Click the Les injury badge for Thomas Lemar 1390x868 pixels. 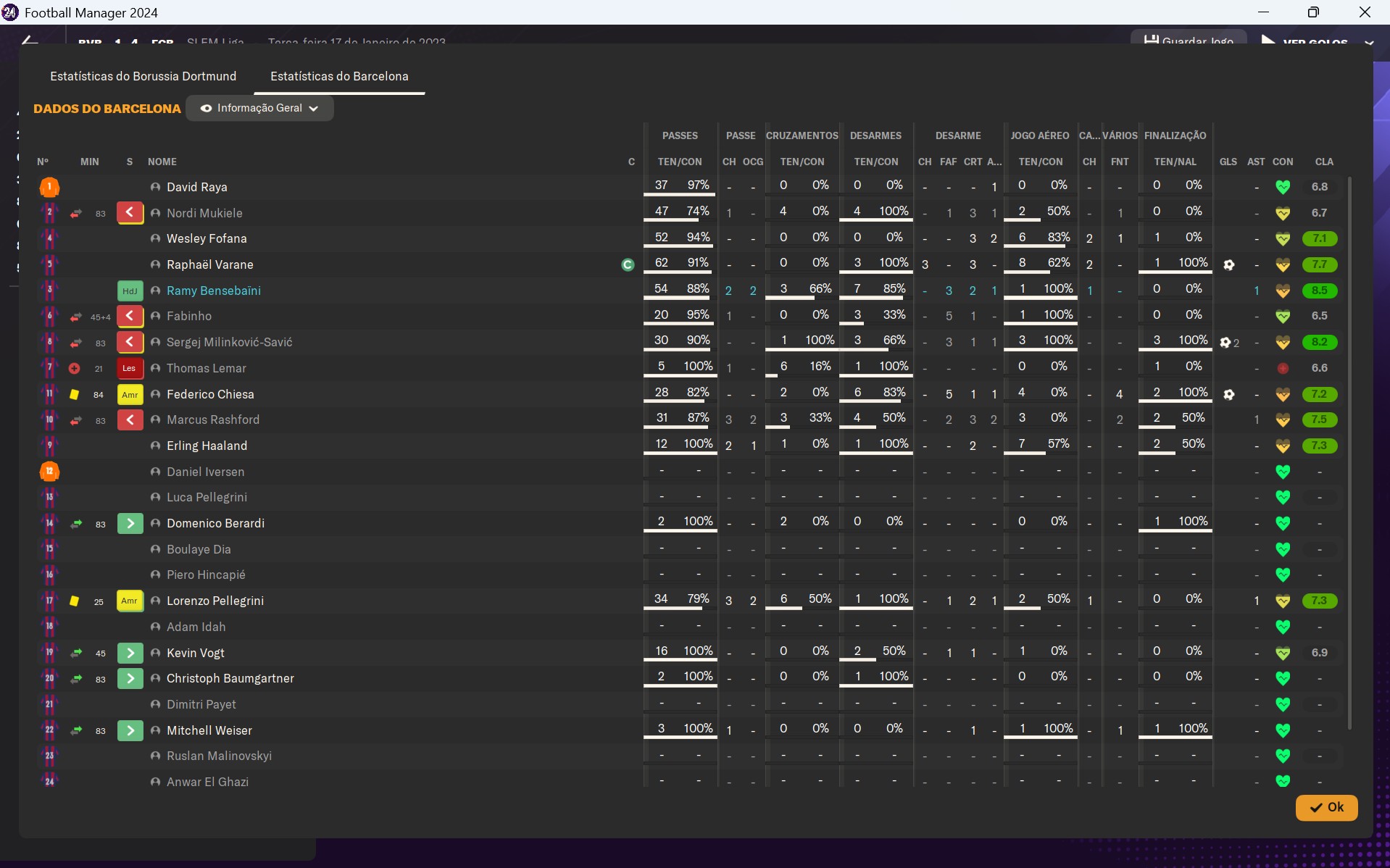[x=130, y=368]
